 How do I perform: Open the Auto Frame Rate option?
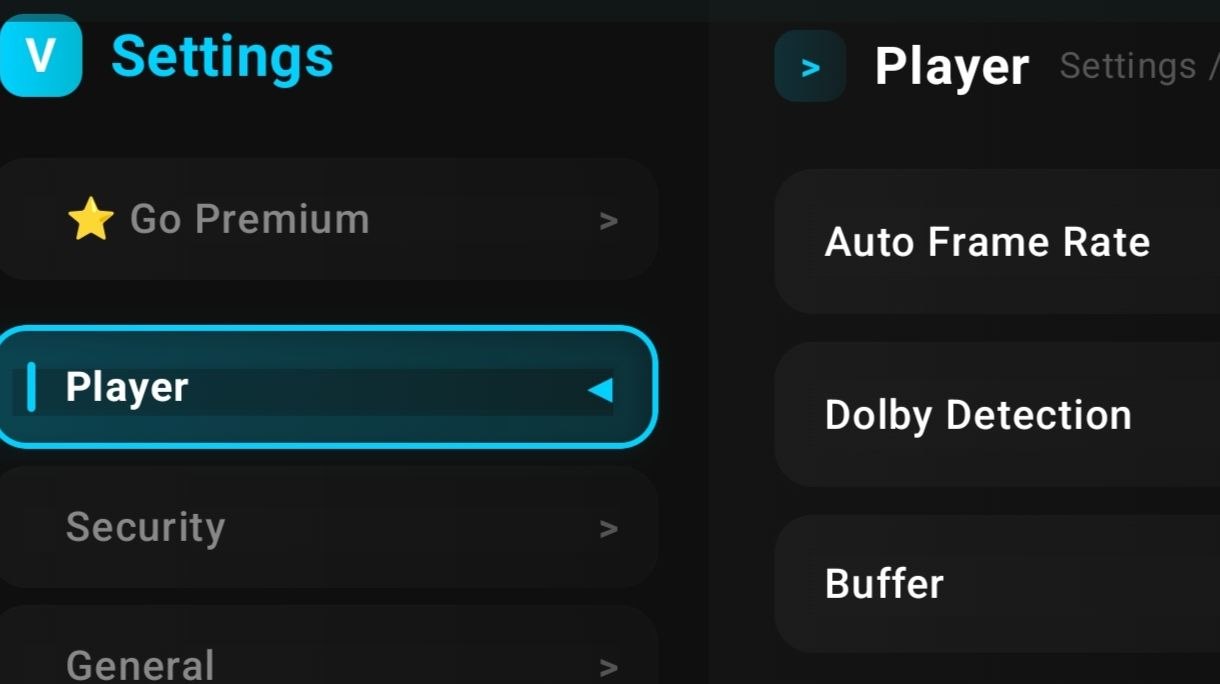(997, 242)
